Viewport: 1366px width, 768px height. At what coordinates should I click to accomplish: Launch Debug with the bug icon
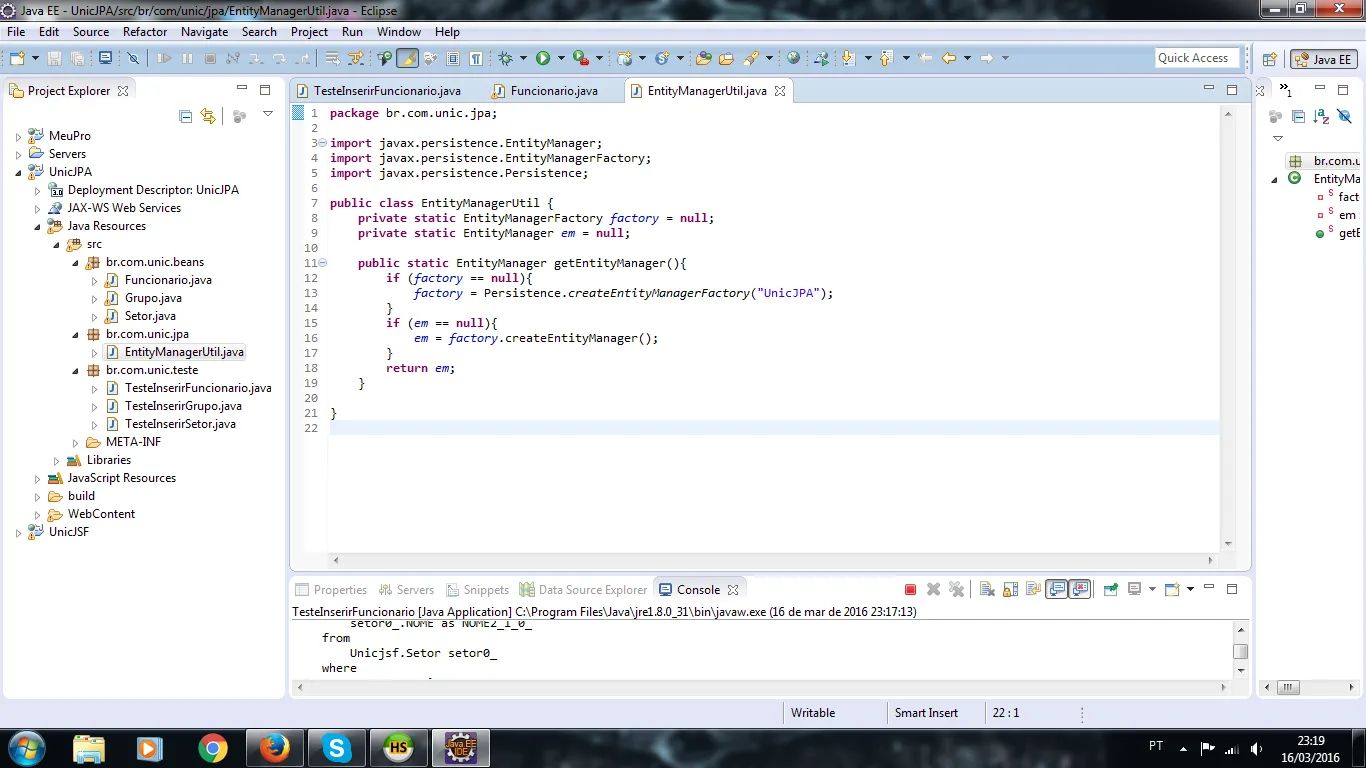(x=506, y=58)
